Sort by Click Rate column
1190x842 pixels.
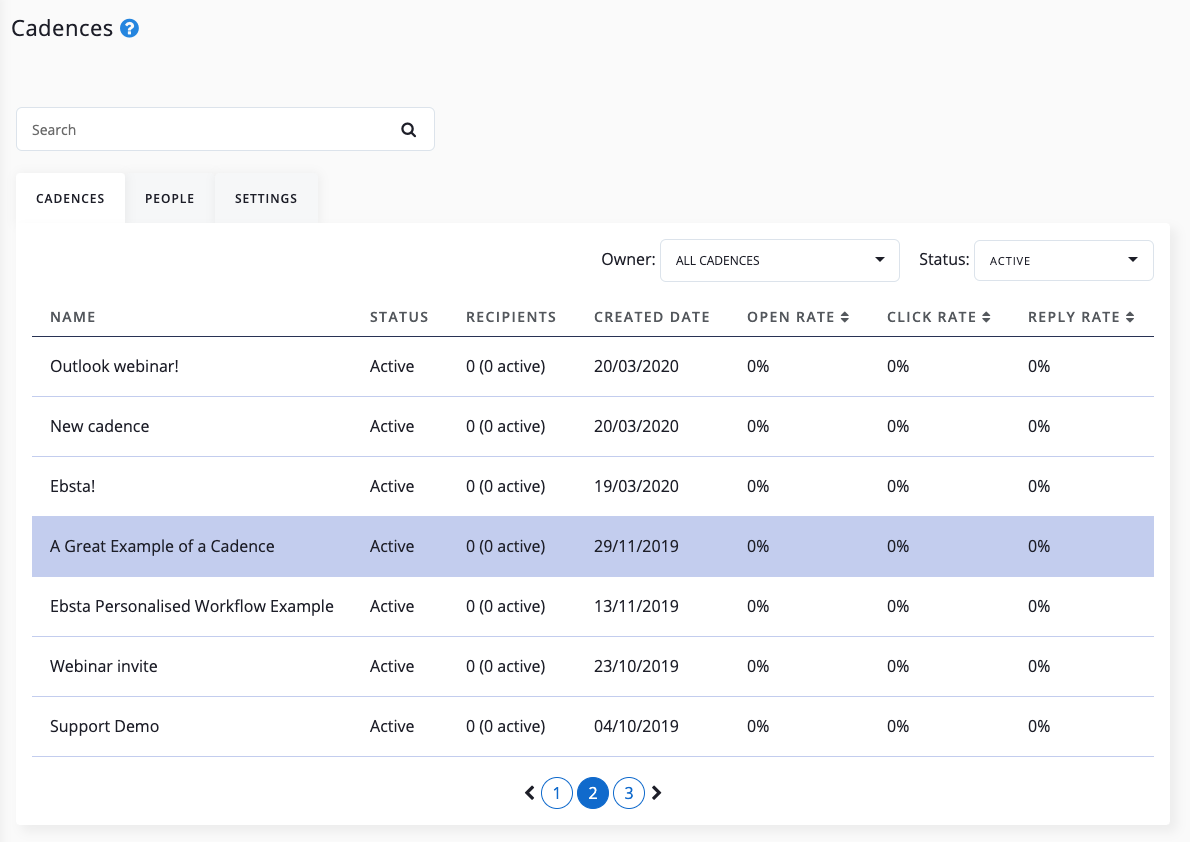pyautogui.click(x=938, y=317)
